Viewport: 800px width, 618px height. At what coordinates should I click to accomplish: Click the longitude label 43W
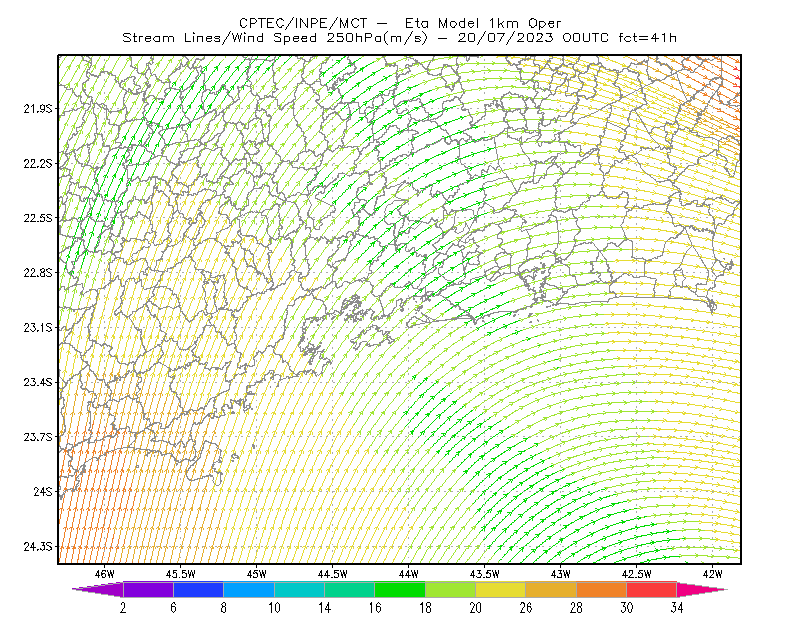[561, 574]
